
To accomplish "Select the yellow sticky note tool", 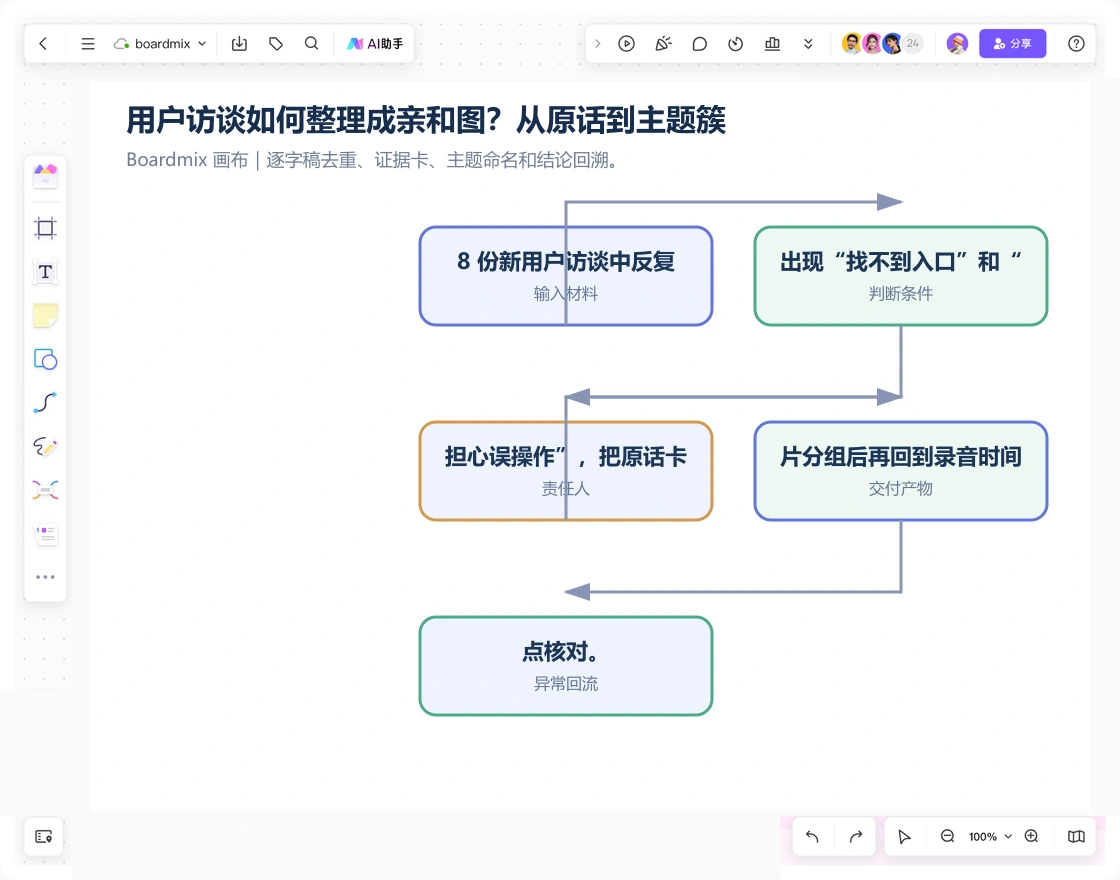I will (45, 316).
